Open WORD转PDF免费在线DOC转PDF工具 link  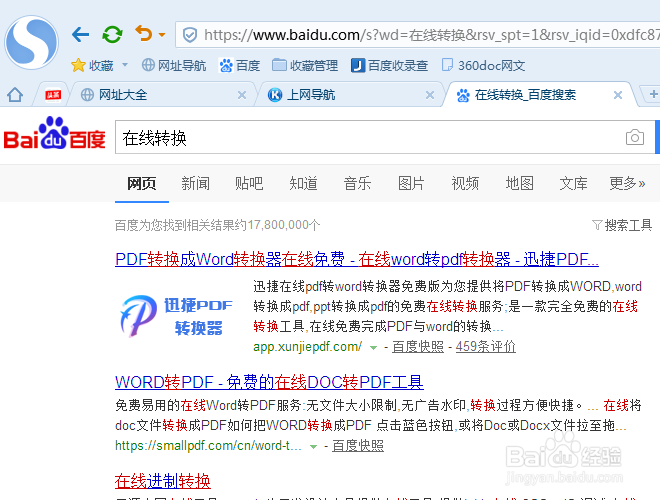point(269,382)
